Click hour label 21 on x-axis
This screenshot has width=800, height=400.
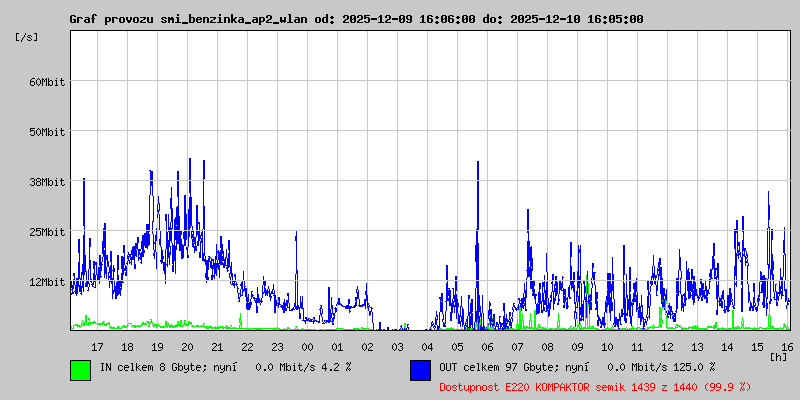[217, 347]
